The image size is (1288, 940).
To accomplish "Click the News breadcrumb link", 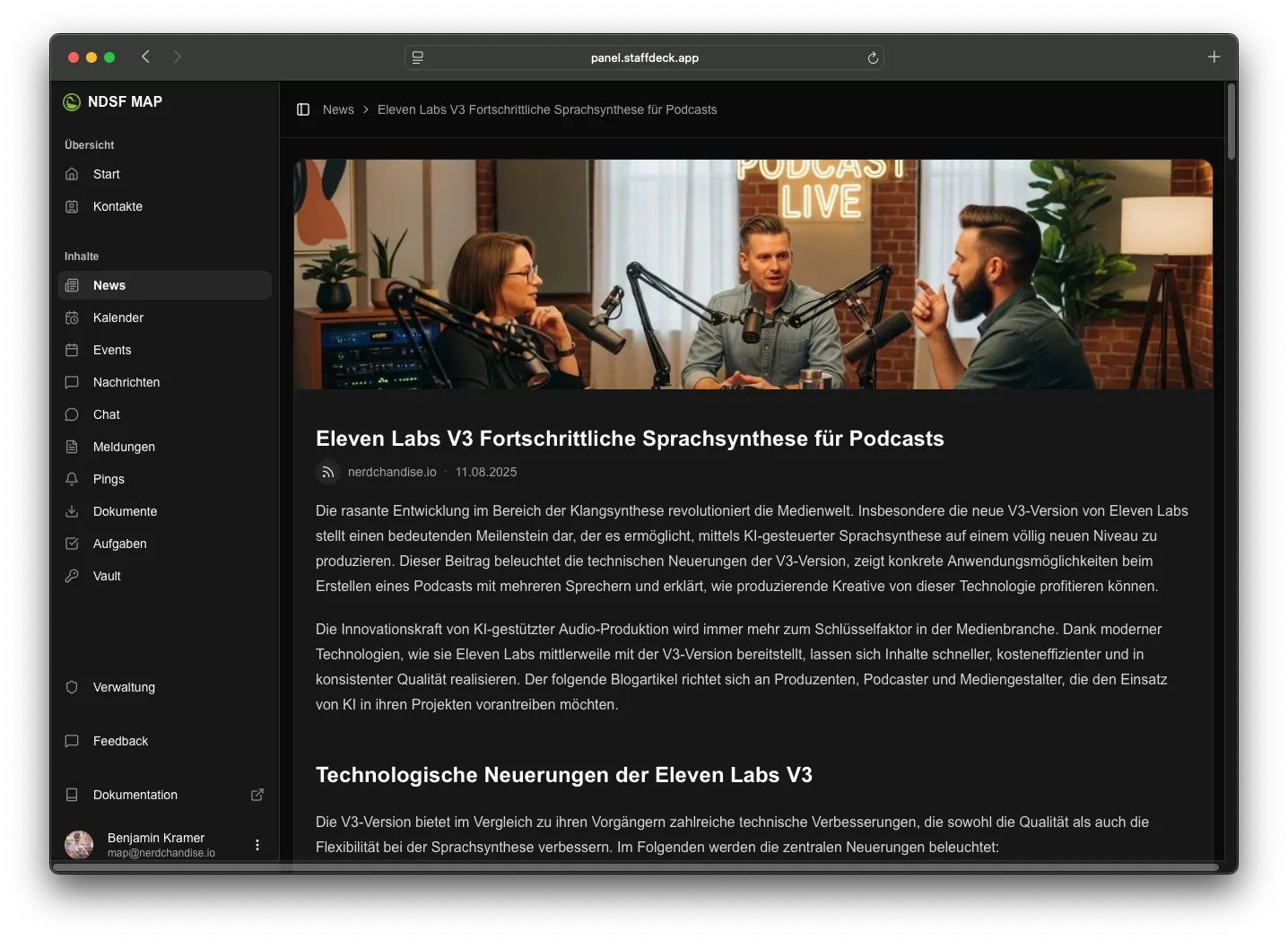I will coord(338,109).
